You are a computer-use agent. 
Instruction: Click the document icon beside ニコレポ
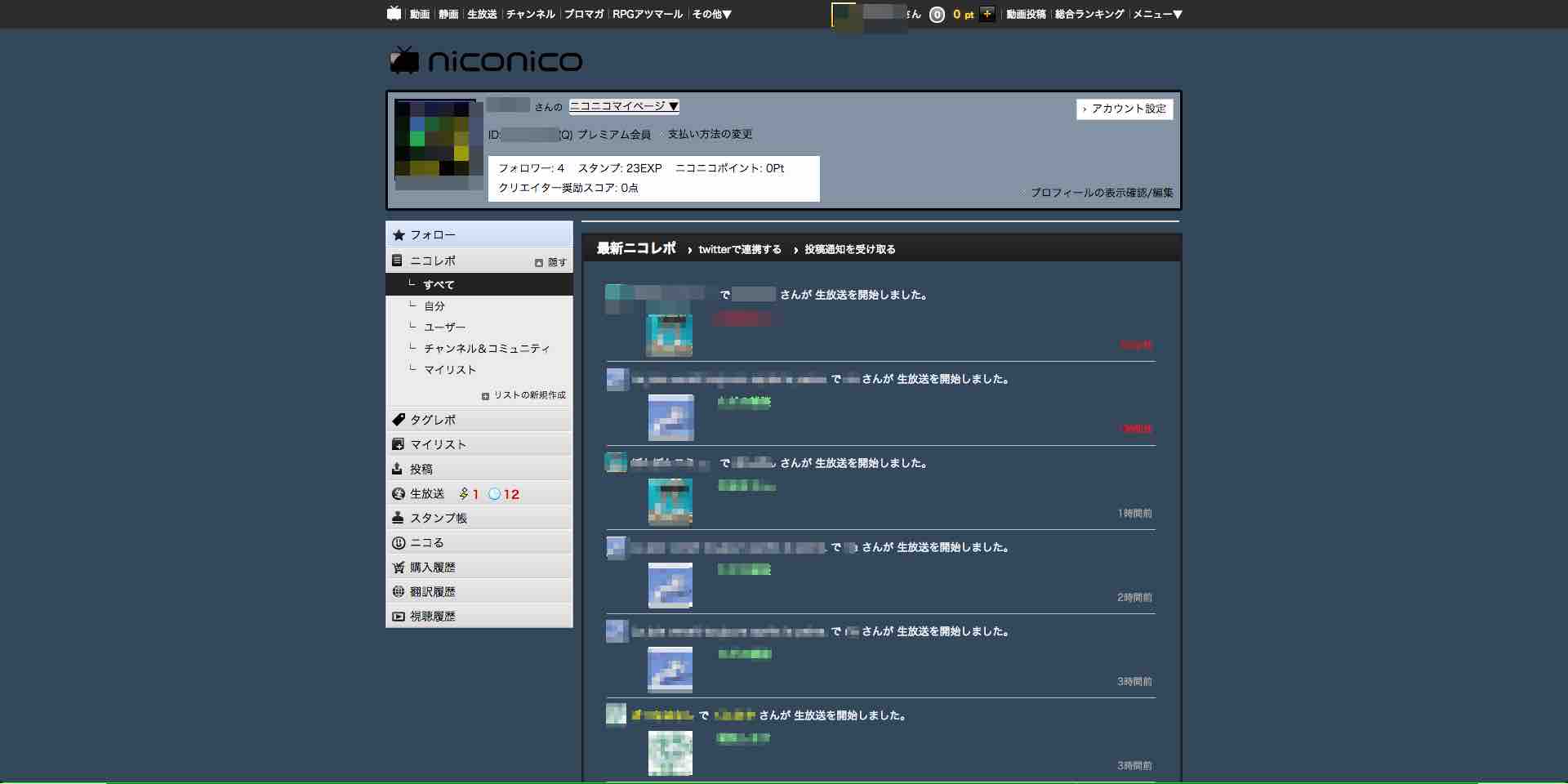(398, 261)
